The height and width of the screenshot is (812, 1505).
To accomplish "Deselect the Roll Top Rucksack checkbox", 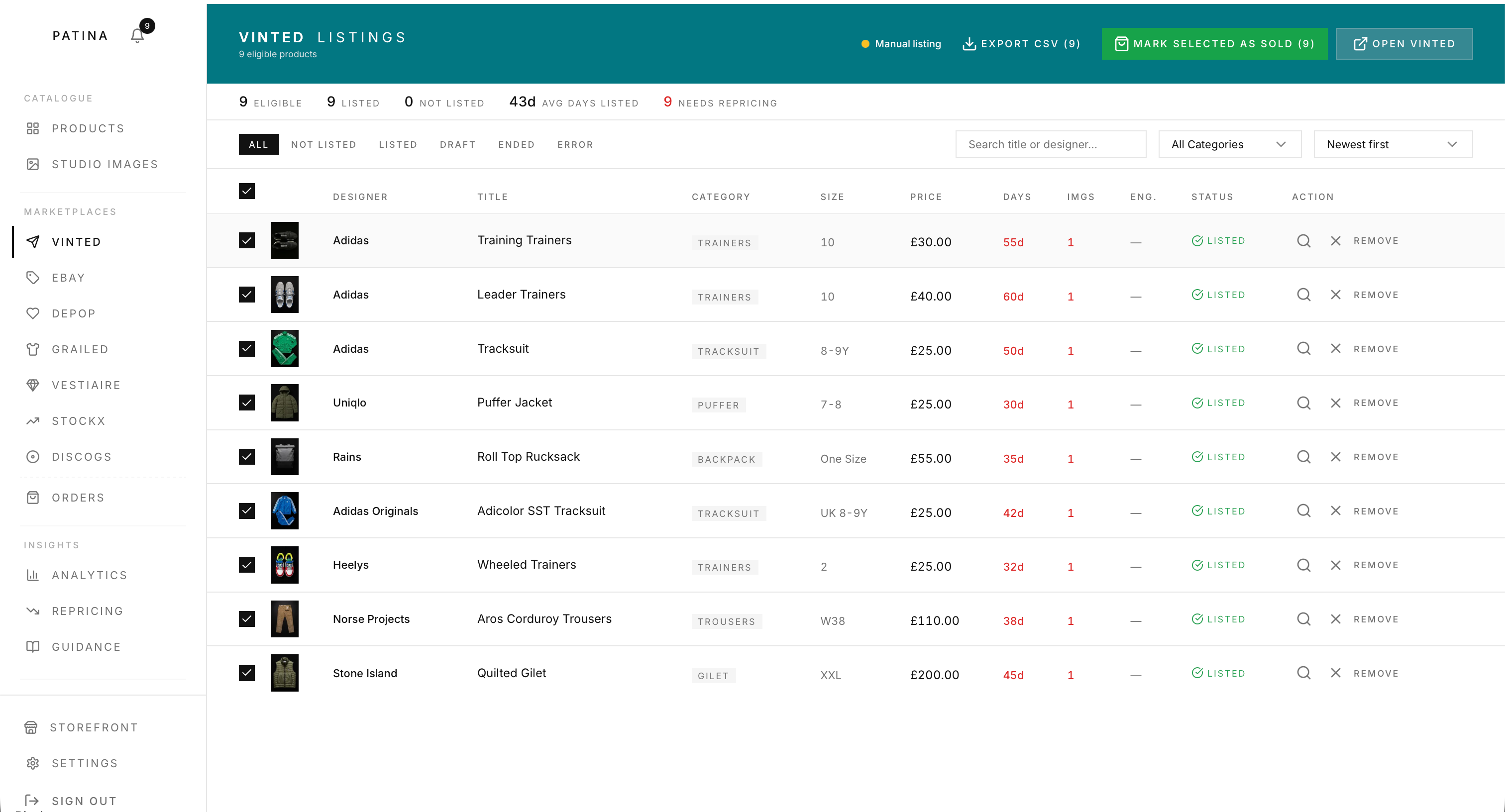I will (246, 456).
